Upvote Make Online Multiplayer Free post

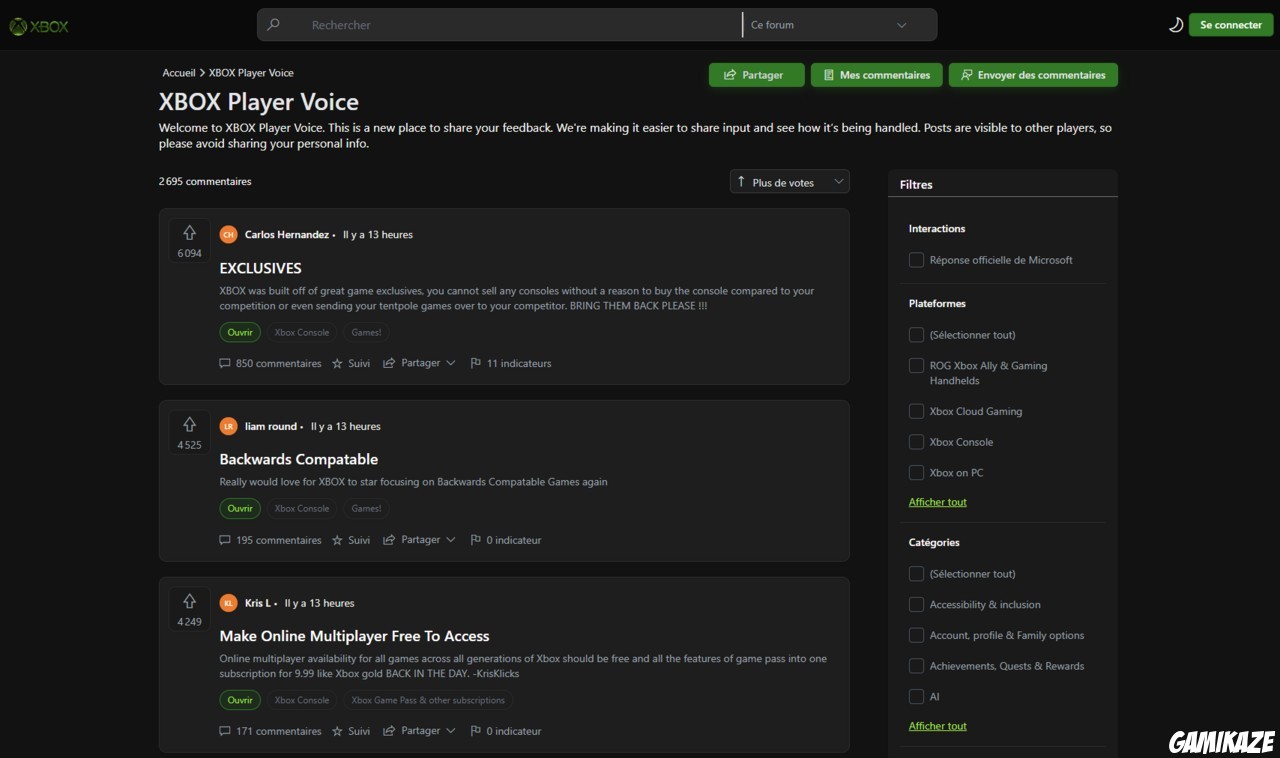pyautogui.click(x=189, y=601)
